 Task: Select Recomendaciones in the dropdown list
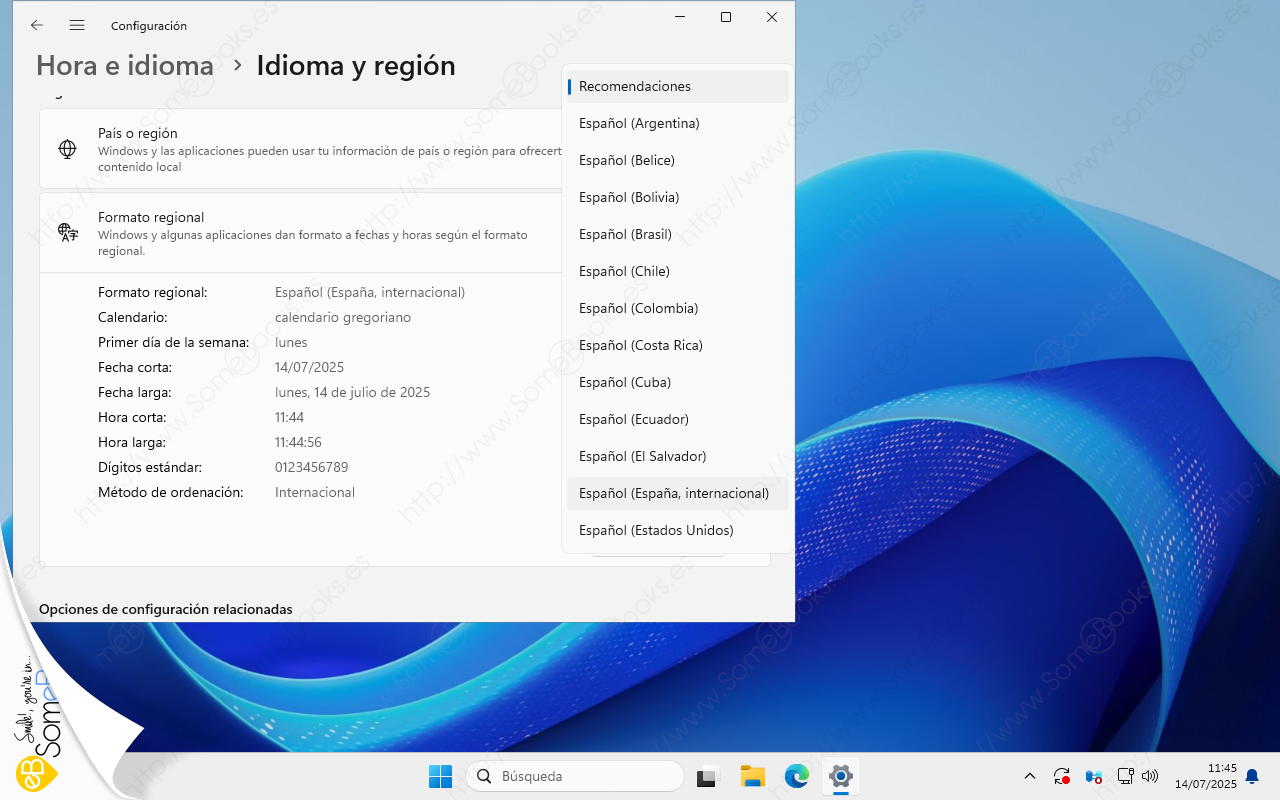pos(677,87)
